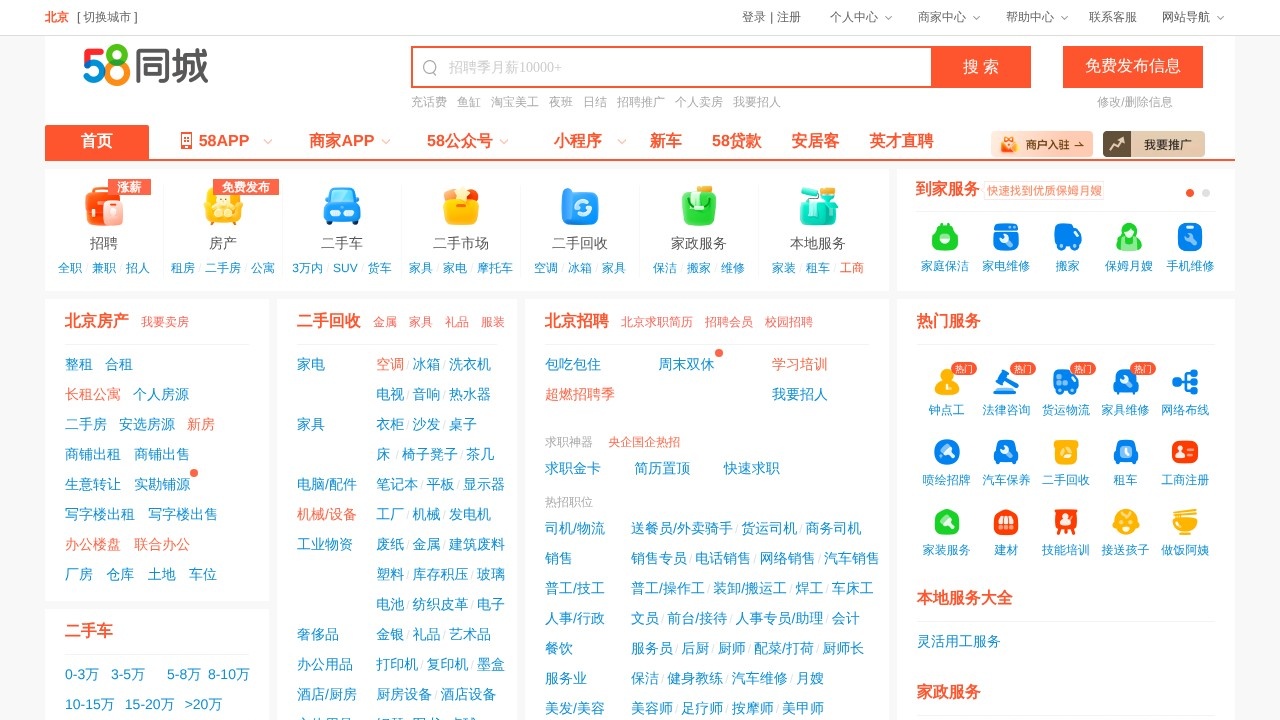Viewport: 1280px width, 720px height.
Task: Focus the search input field
Action: [680, 67]
